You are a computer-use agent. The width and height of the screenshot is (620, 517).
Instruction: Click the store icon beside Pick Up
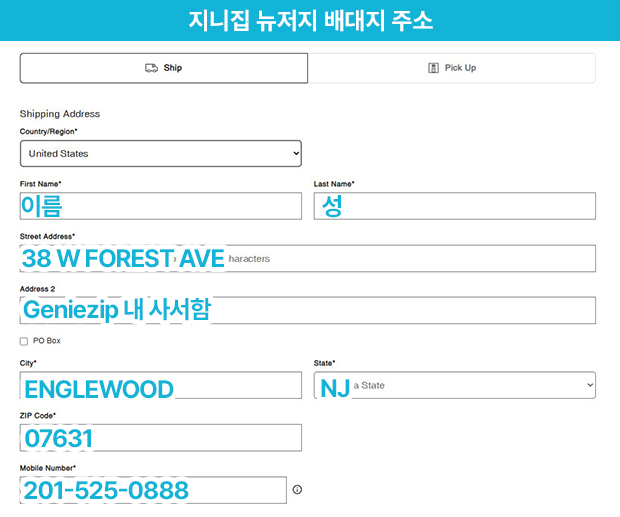point(433,68)
